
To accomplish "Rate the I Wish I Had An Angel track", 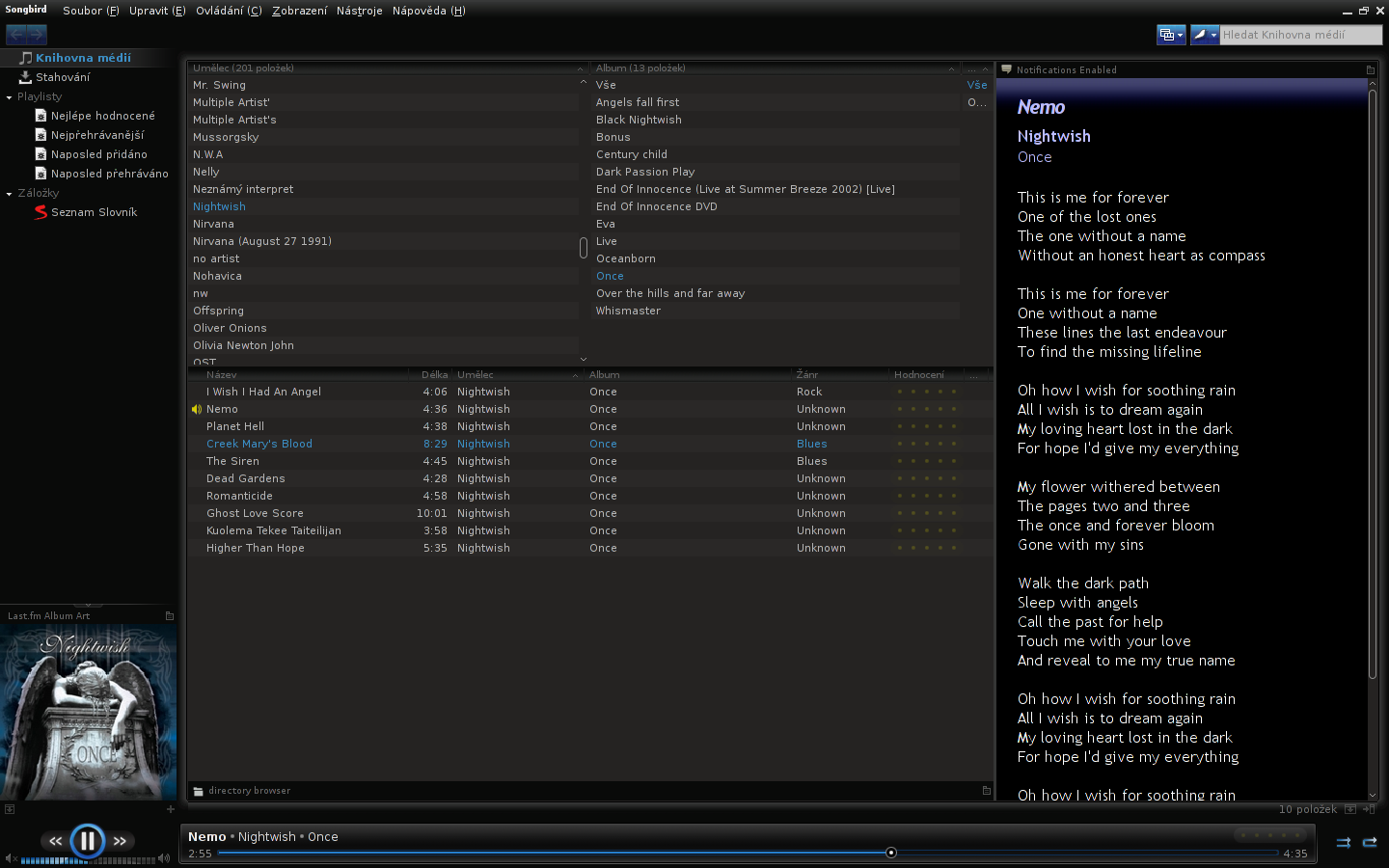I will tap(926, 392).
